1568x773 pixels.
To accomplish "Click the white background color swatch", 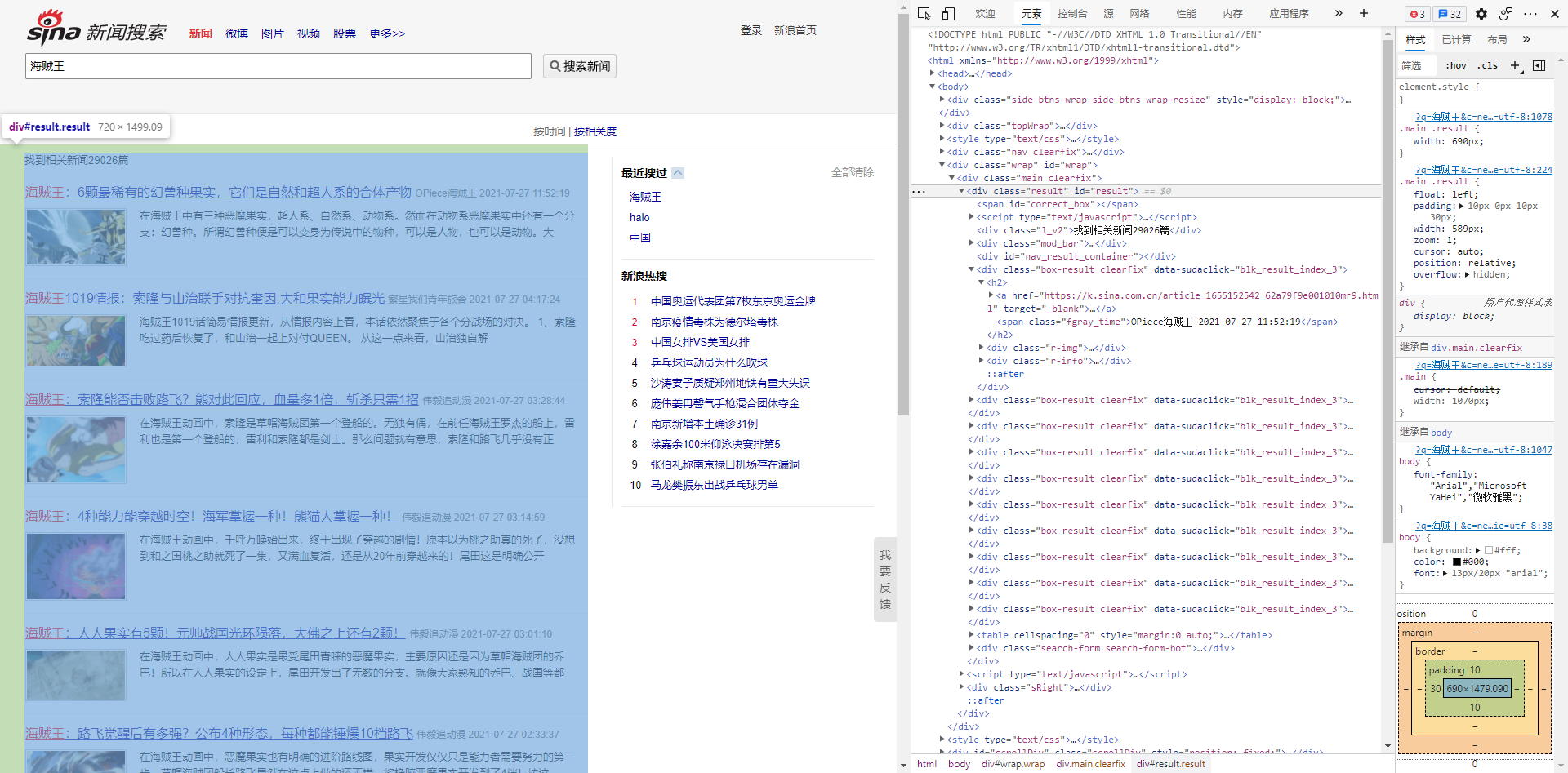I will (x=1489, y=551).
